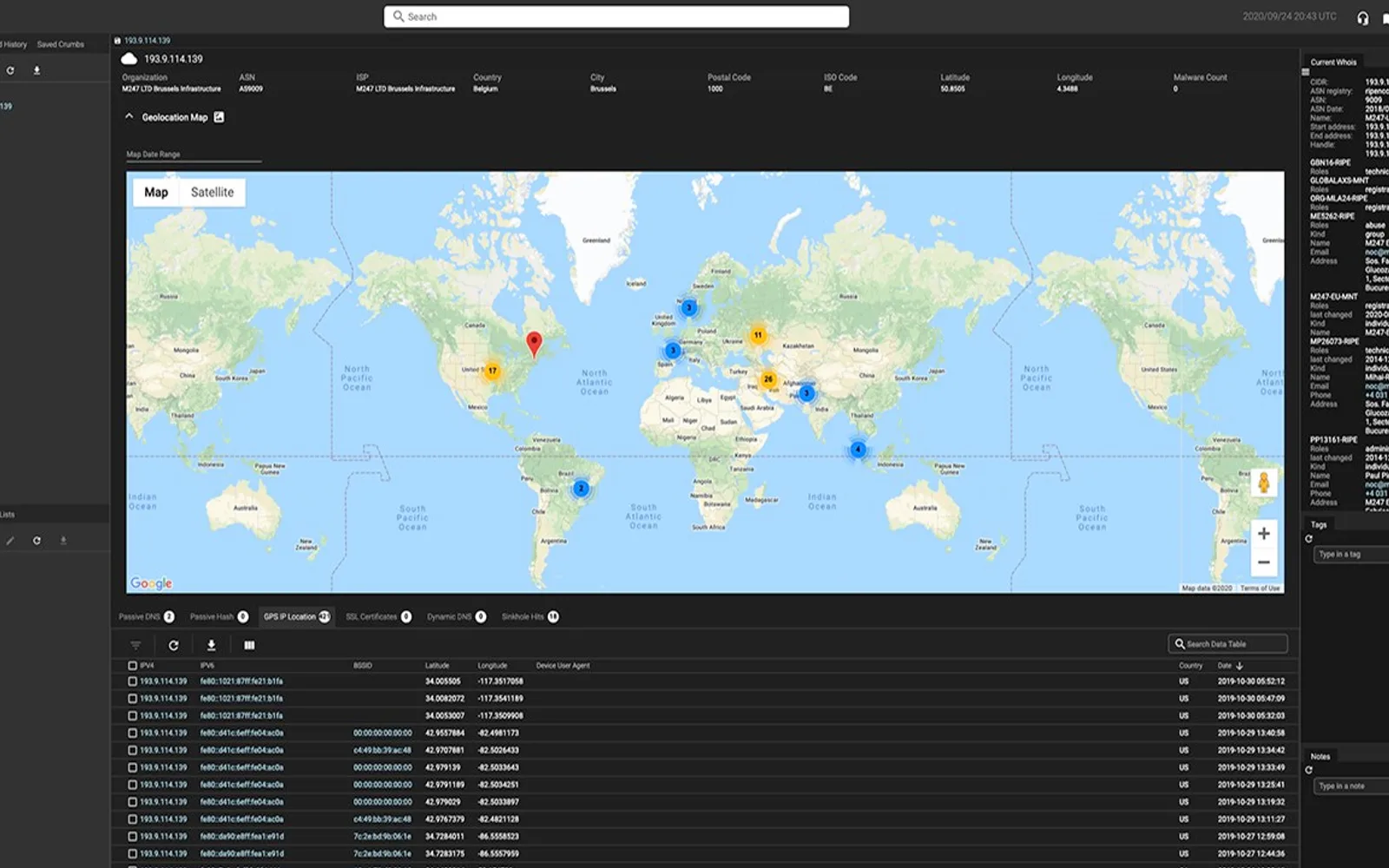1389x868 pixels.
Task: Check the row with latitude 34.005505
Action: click(133, 681)
